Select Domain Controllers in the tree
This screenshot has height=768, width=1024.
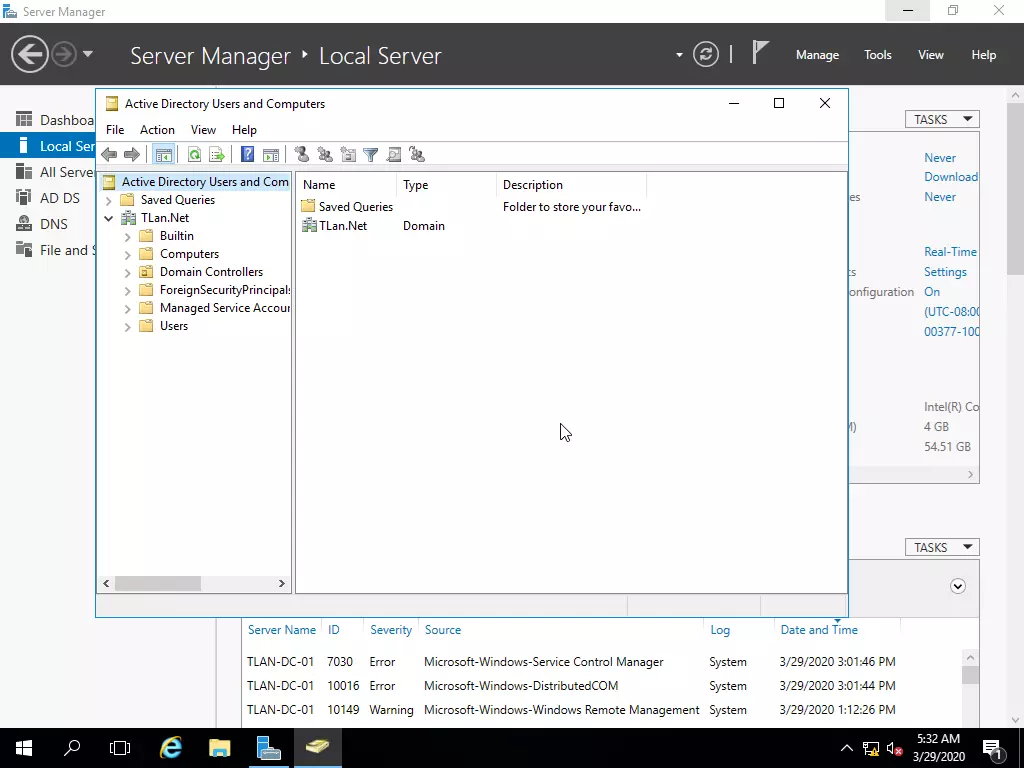tap(211, 272)
